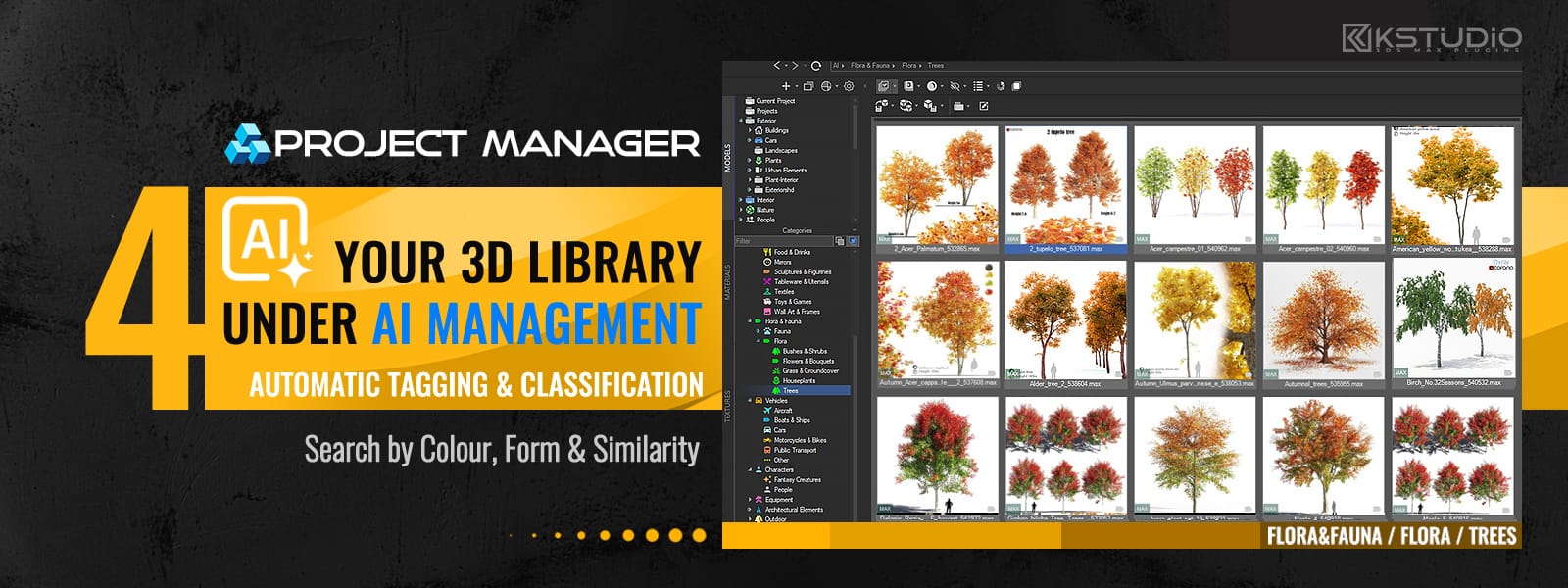Screen dimensions: 1568x588
Task: Click the highlighted checklist view icon
Action: pyautogui.click(x=884, y=86)
